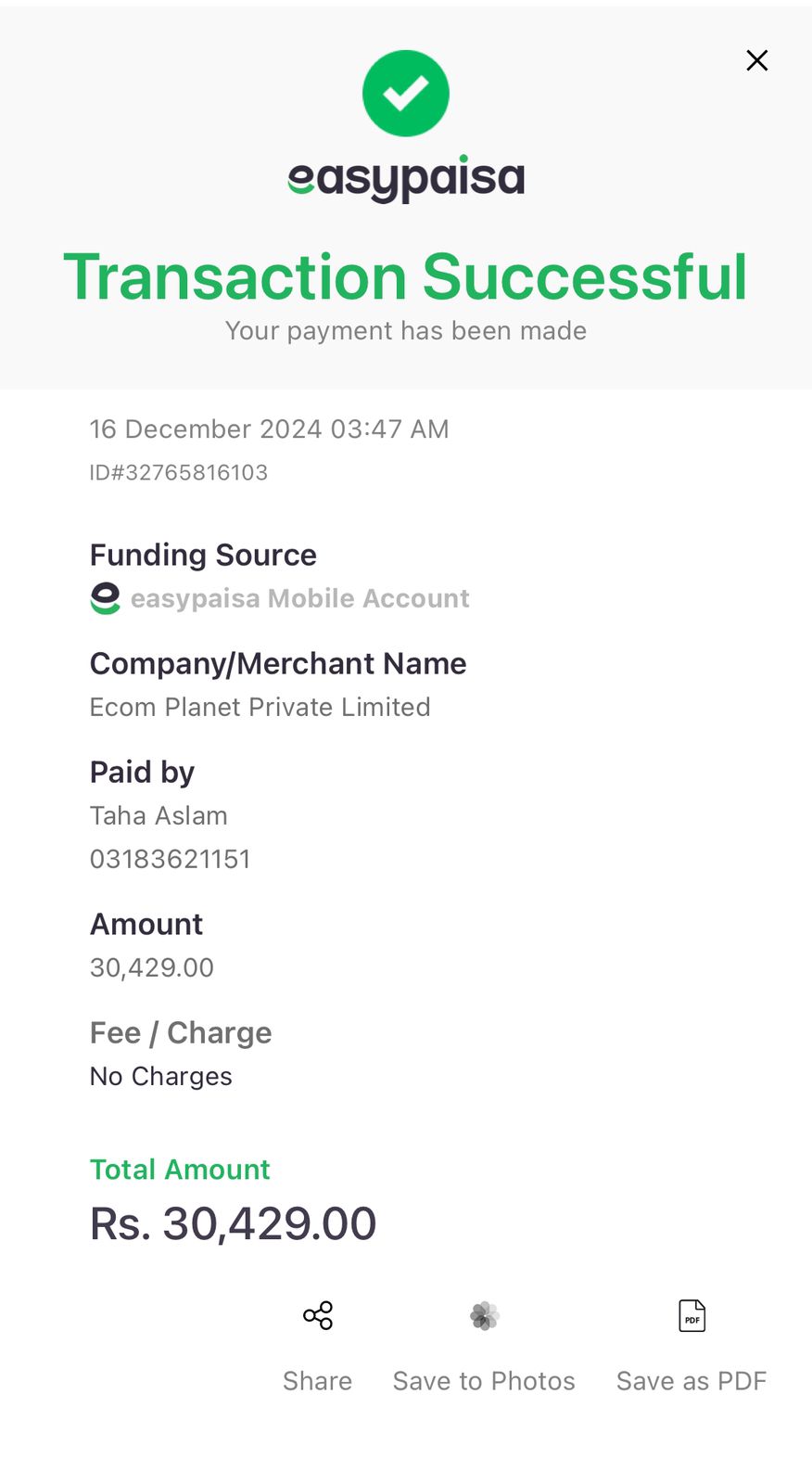Select the Save as PDF label
812x1484 pixels.
point(691,1381)
